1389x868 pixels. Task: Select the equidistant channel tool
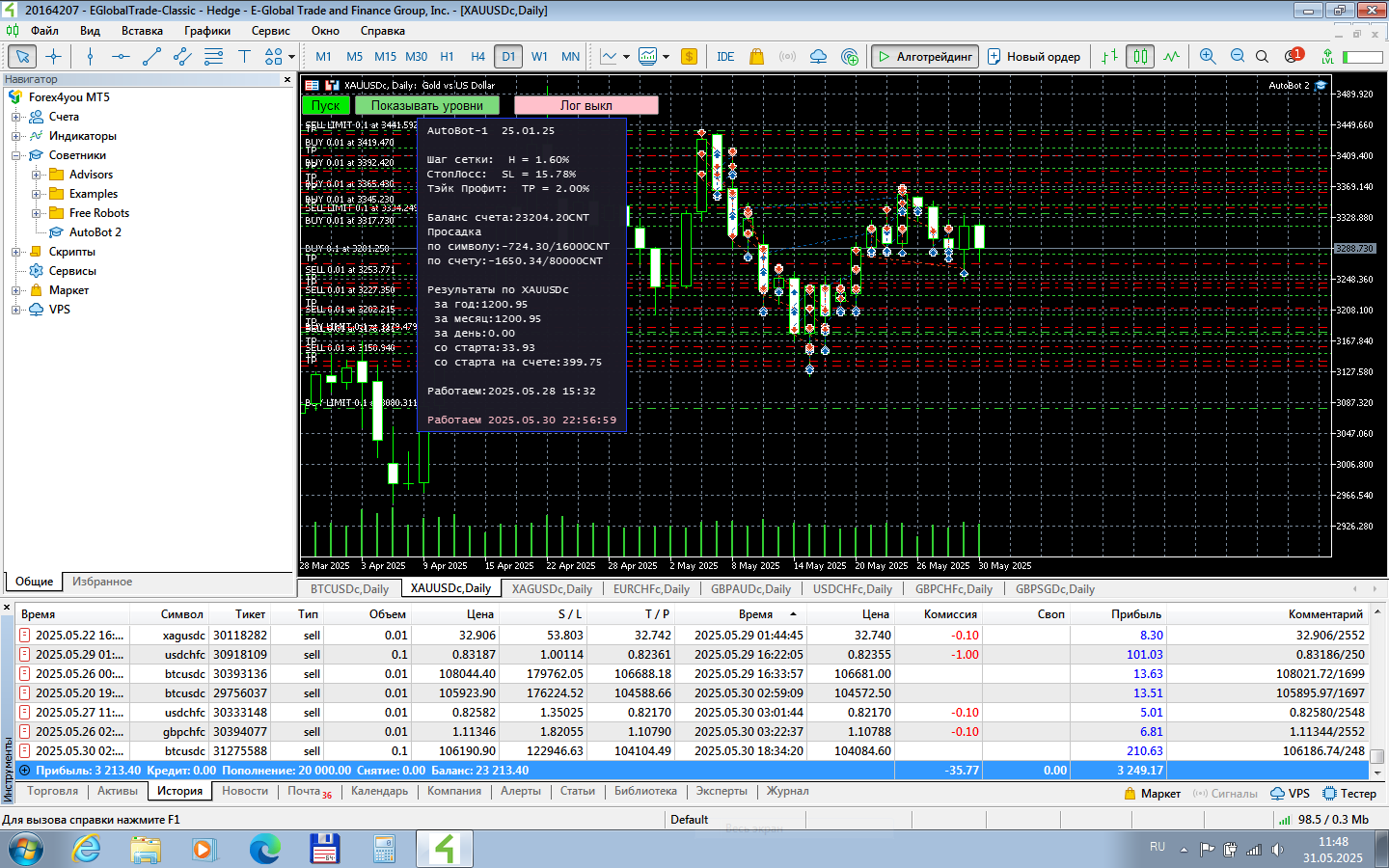coord(182,57)
